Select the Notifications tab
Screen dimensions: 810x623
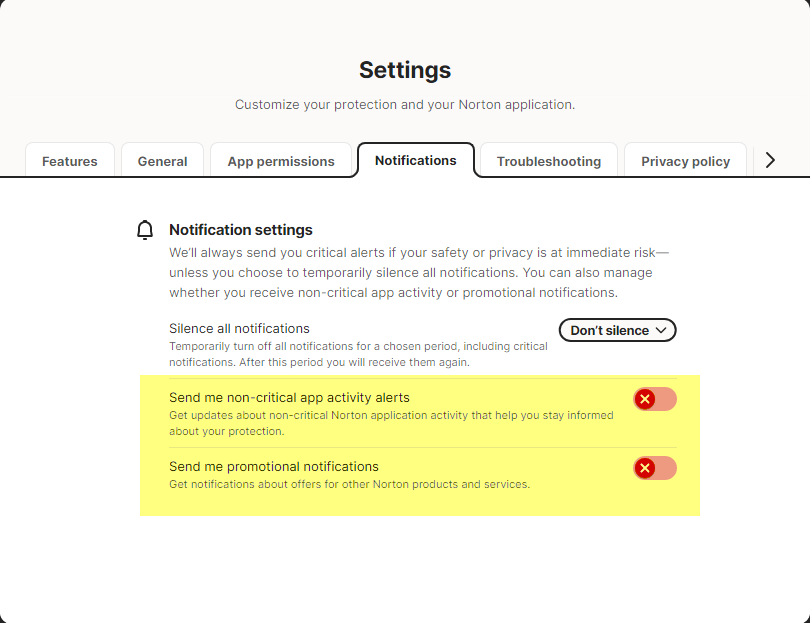pyautogui.click(x=415, y=160)
